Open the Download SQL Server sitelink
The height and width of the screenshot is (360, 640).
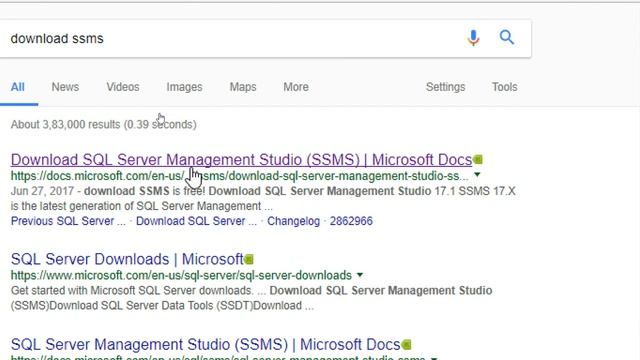(x=196, y=221)
